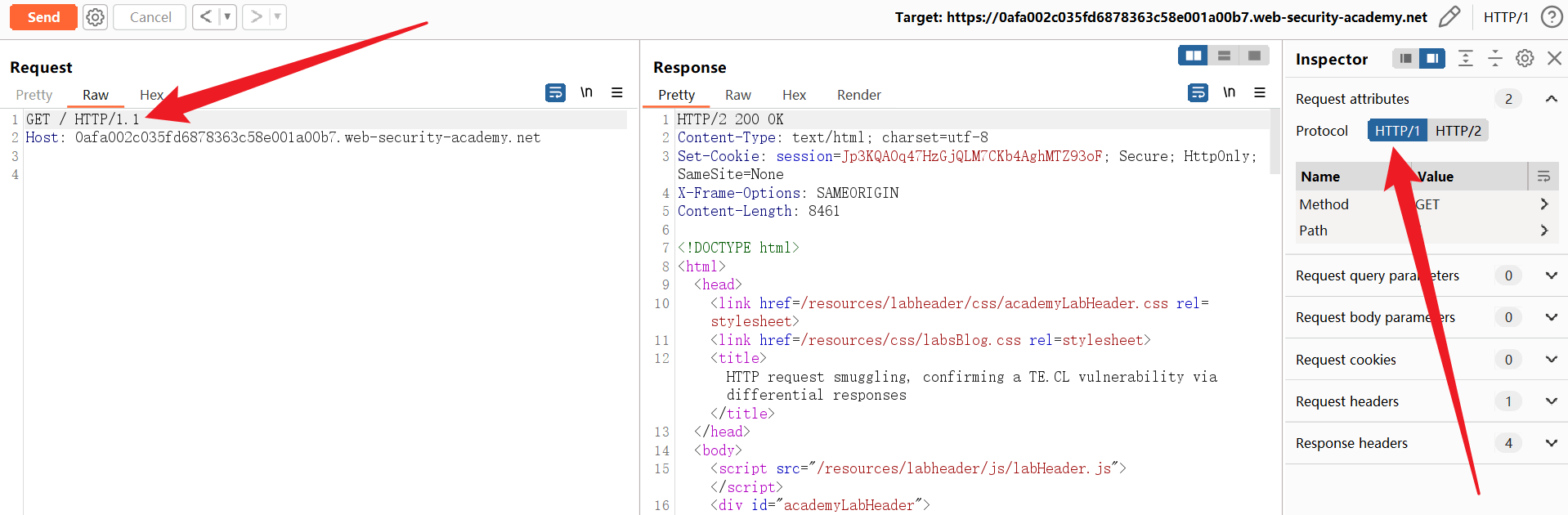This screenshot has height=515, width=1568.
Task: Click the Cancel button
Action: tap(150, 17)
